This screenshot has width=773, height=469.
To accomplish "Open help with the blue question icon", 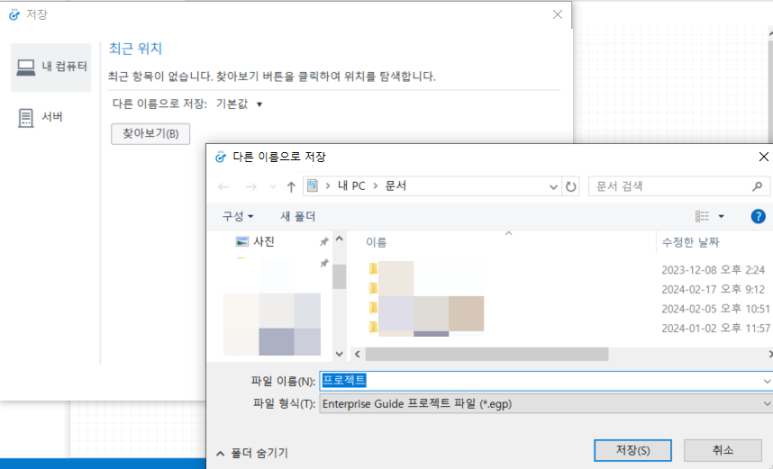I will click(x=758, y=216).
